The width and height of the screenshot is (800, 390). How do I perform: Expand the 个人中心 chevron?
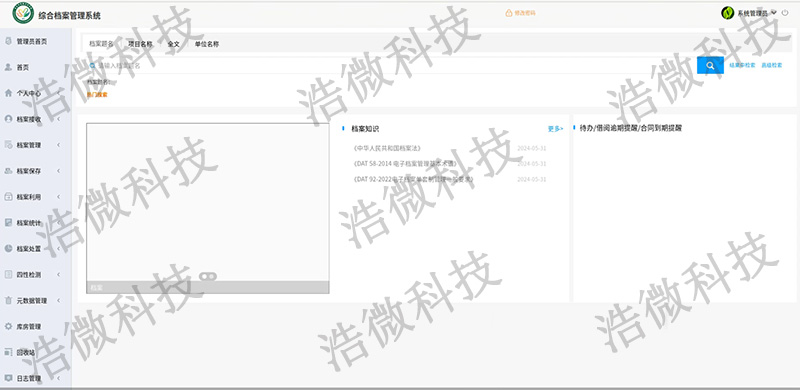click(x=58, y=93)
